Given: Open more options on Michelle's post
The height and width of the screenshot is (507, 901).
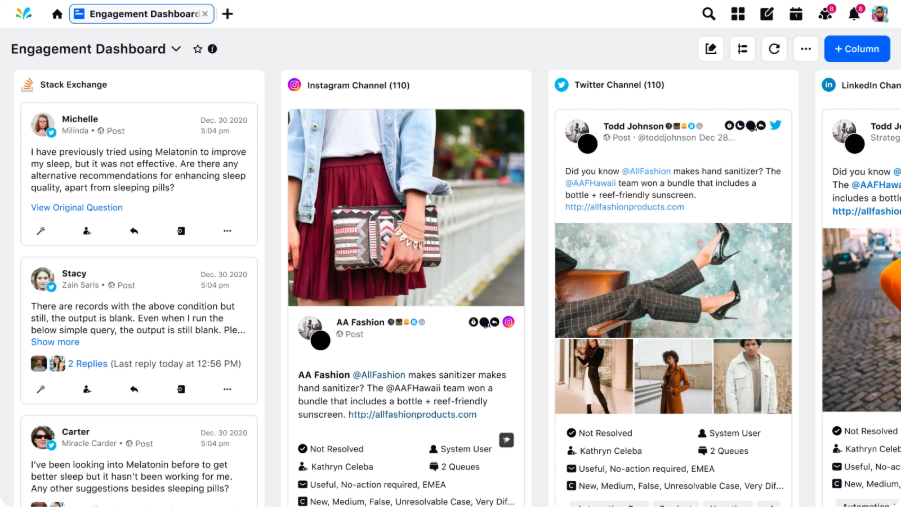Looking at the screenshot, I should pos(228,231).
